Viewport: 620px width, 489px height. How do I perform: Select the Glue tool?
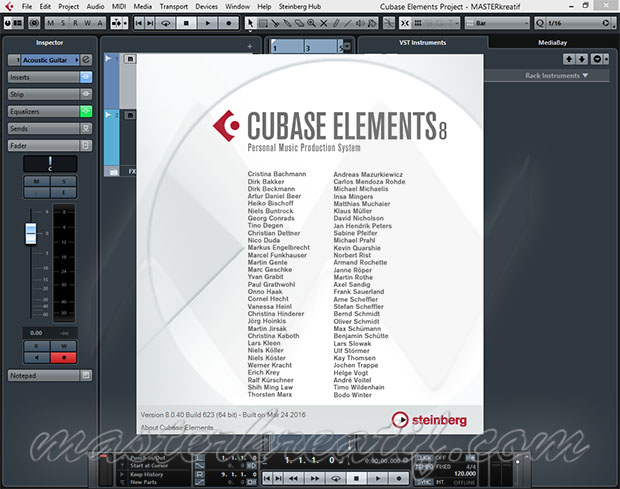[x=287, y=23]
